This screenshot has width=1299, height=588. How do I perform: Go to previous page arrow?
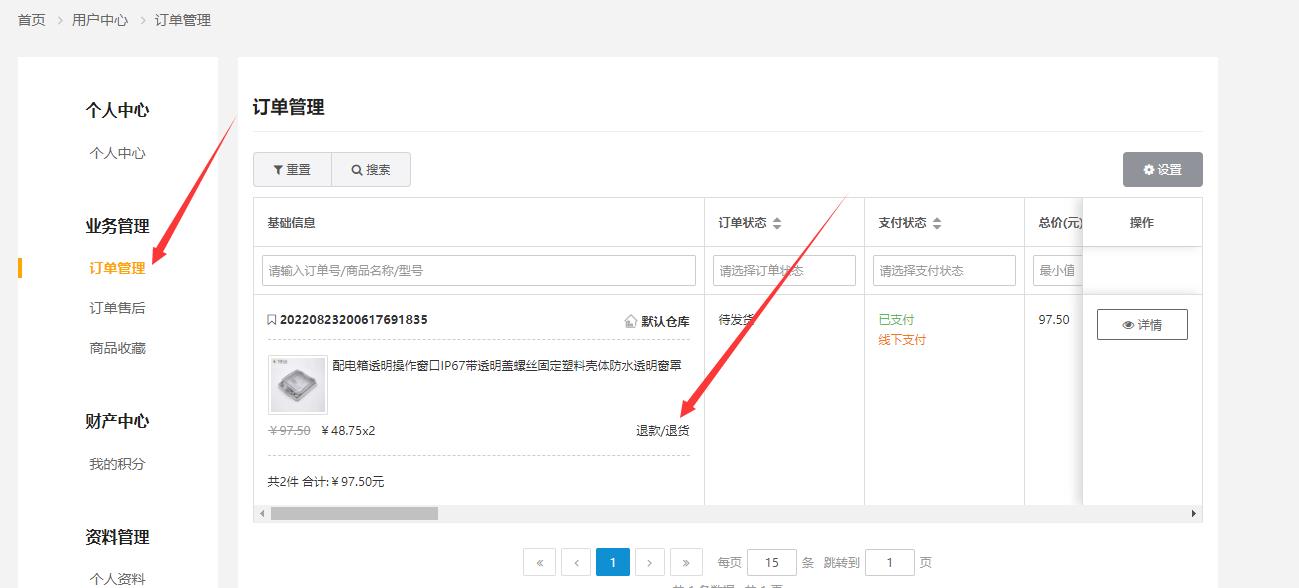[576, 562]
